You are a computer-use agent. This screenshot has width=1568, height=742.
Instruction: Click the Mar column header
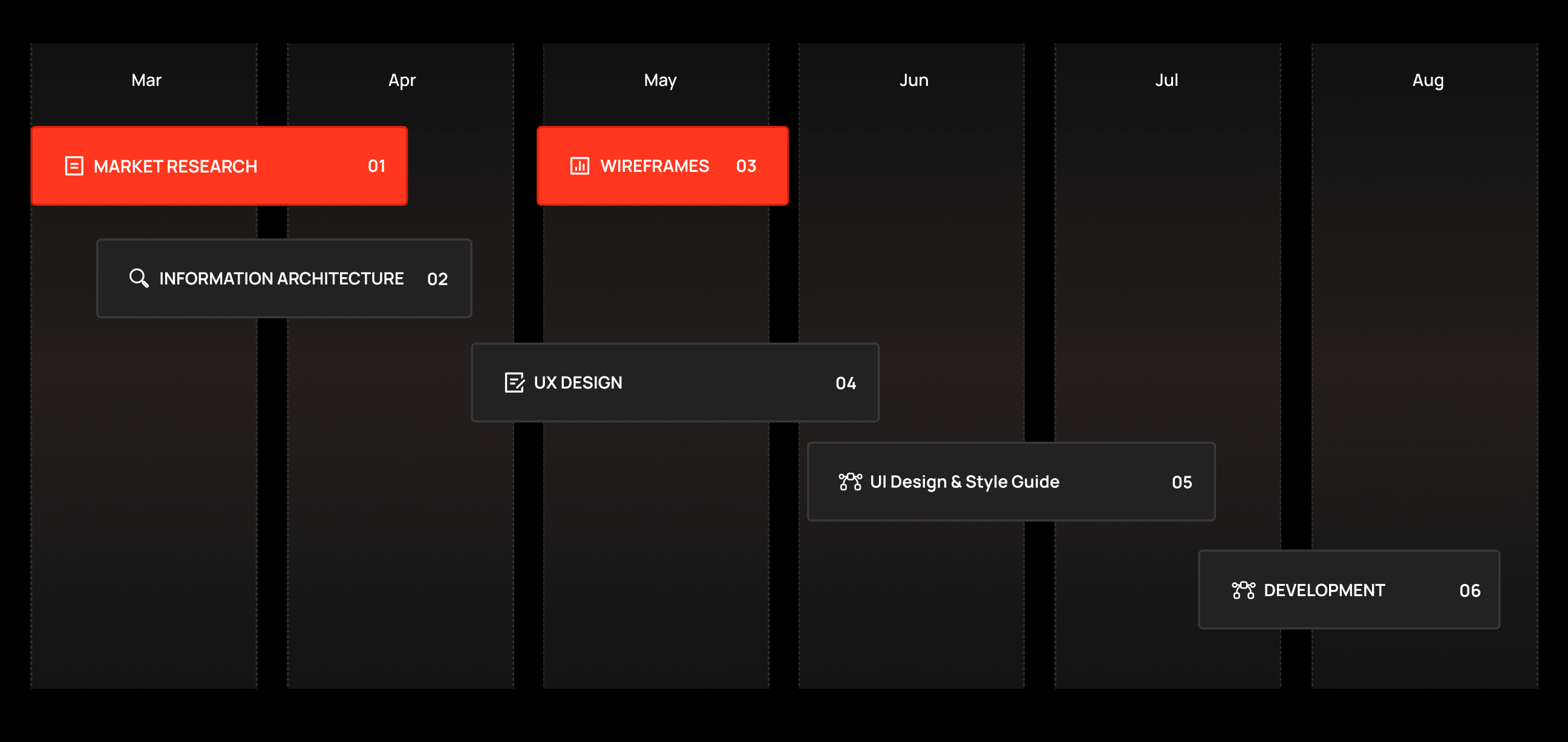point(145,80)
